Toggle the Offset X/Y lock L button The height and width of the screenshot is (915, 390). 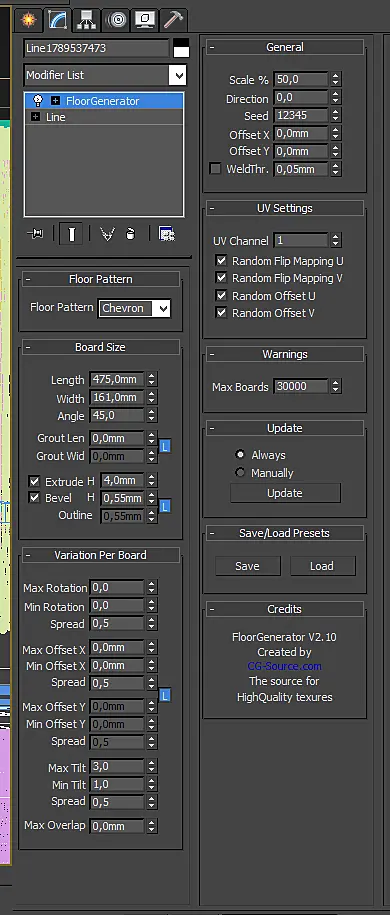pyautogui.click(x=165, y=695)
